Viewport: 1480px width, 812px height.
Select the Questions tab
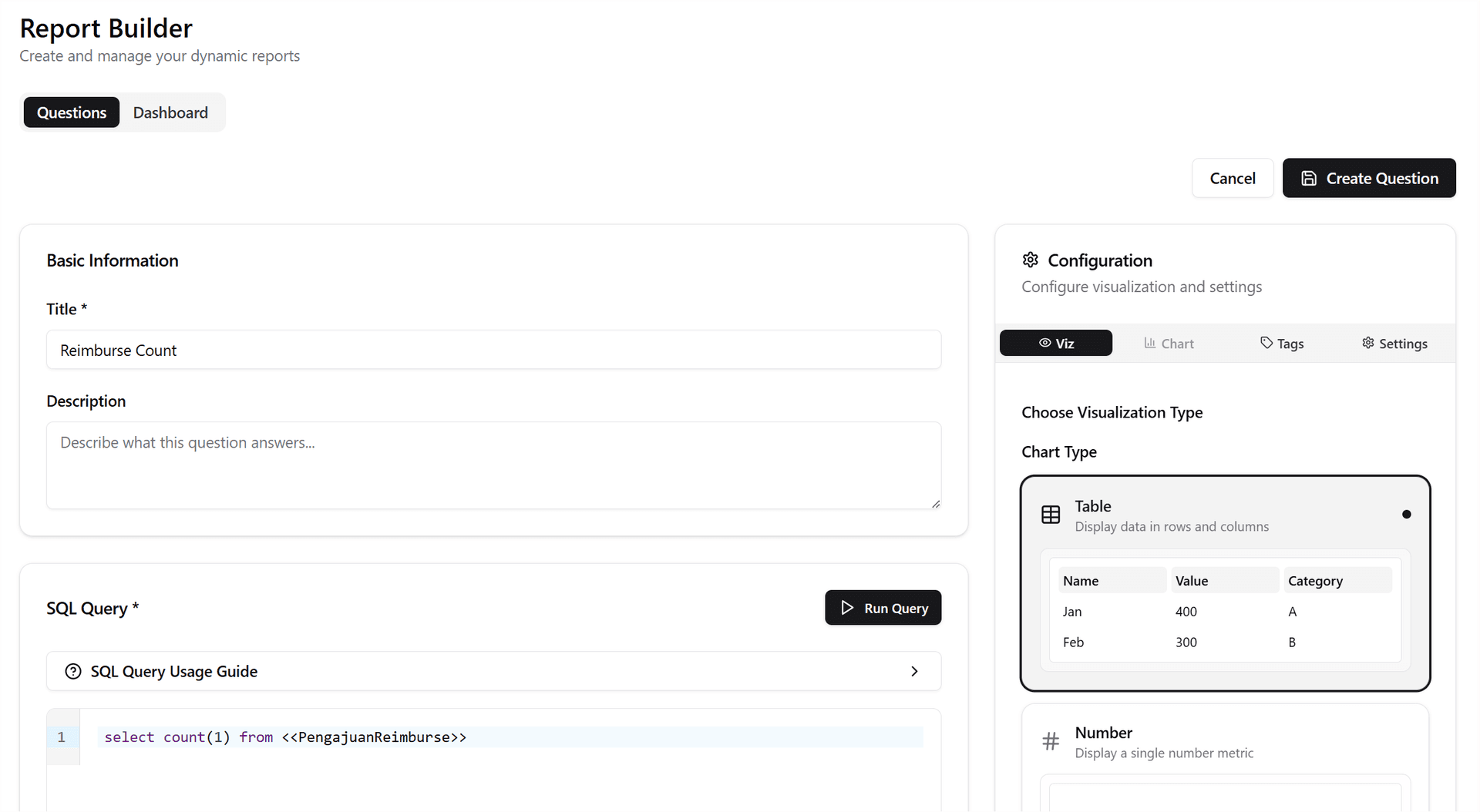click(x=72, y=112)
